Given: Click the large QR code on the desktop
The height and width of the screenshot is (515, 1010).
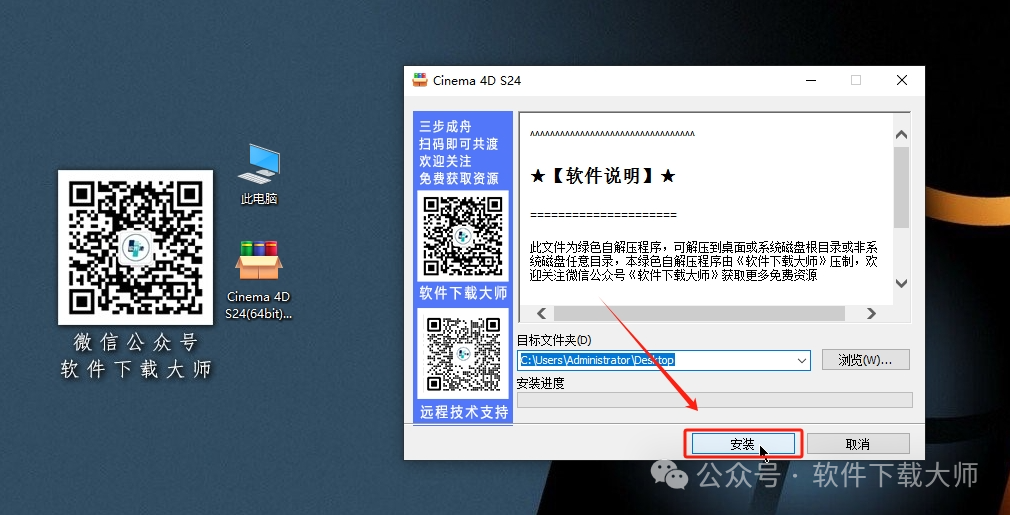Looking at the screenshot, I should (135, 247).
